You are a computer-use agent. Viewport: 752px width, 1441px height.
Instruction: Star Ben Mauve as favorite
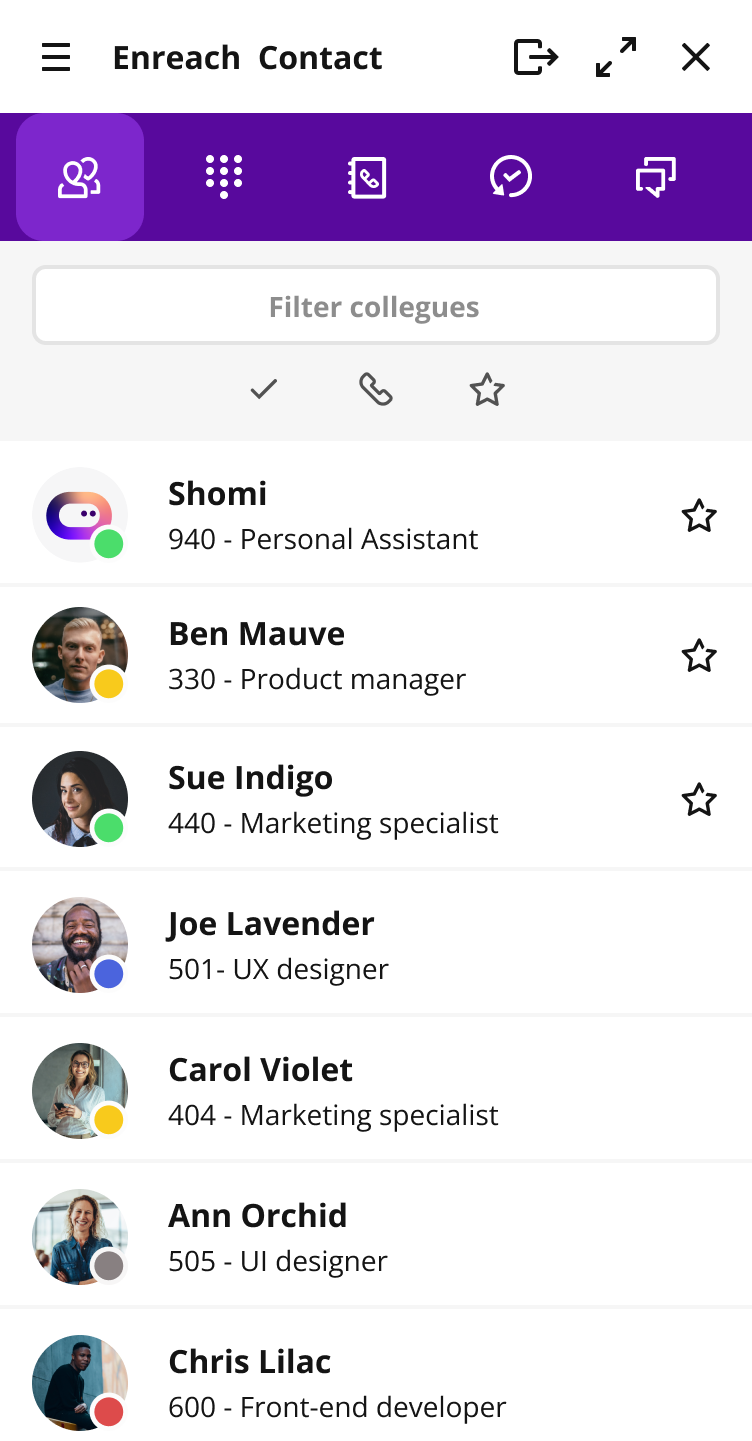(699, 656)
